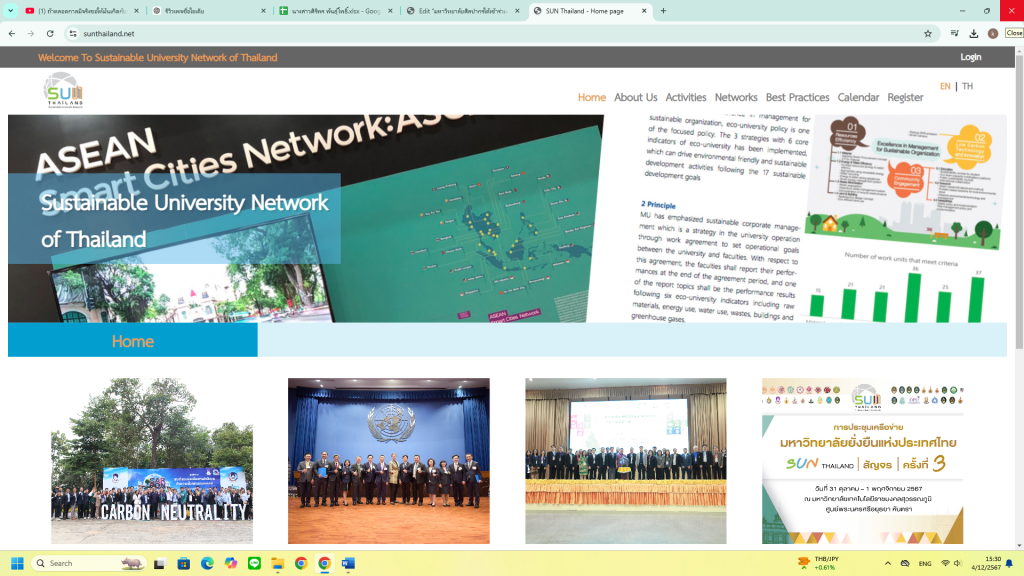1024x576 pixels.
Task: Open the Wi-Fi network tray icon
Action: pyautogui.click(x=945, y=563)
